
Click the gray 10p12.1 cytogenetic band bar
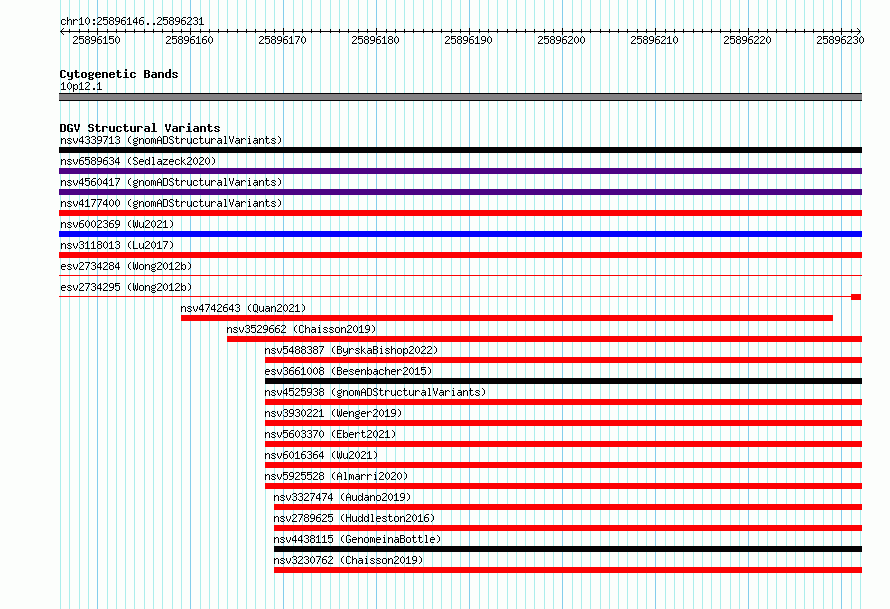coord(460,98)
